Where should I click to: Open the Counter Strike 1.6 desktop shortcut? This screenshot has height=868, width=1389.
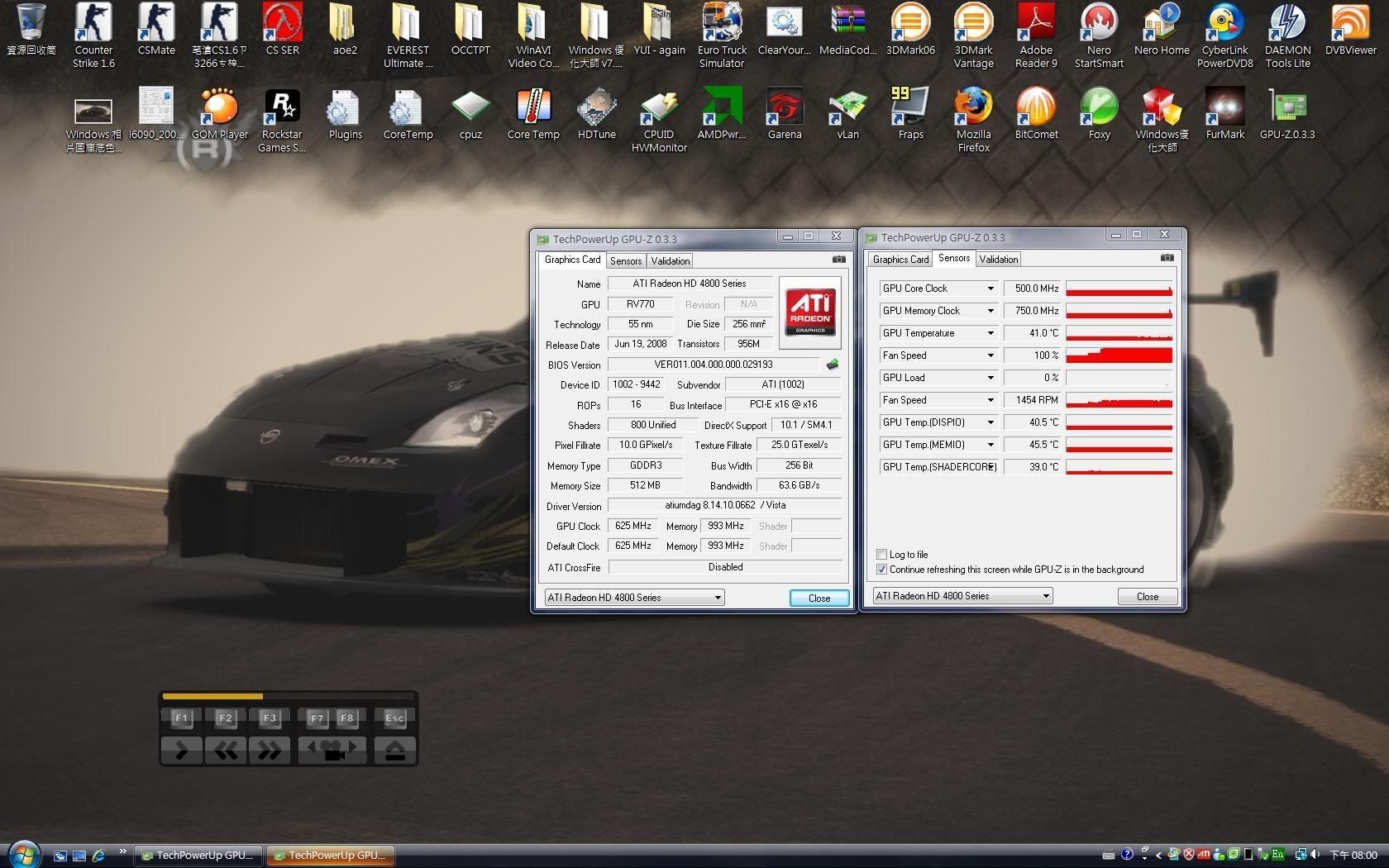click(93, 36)
